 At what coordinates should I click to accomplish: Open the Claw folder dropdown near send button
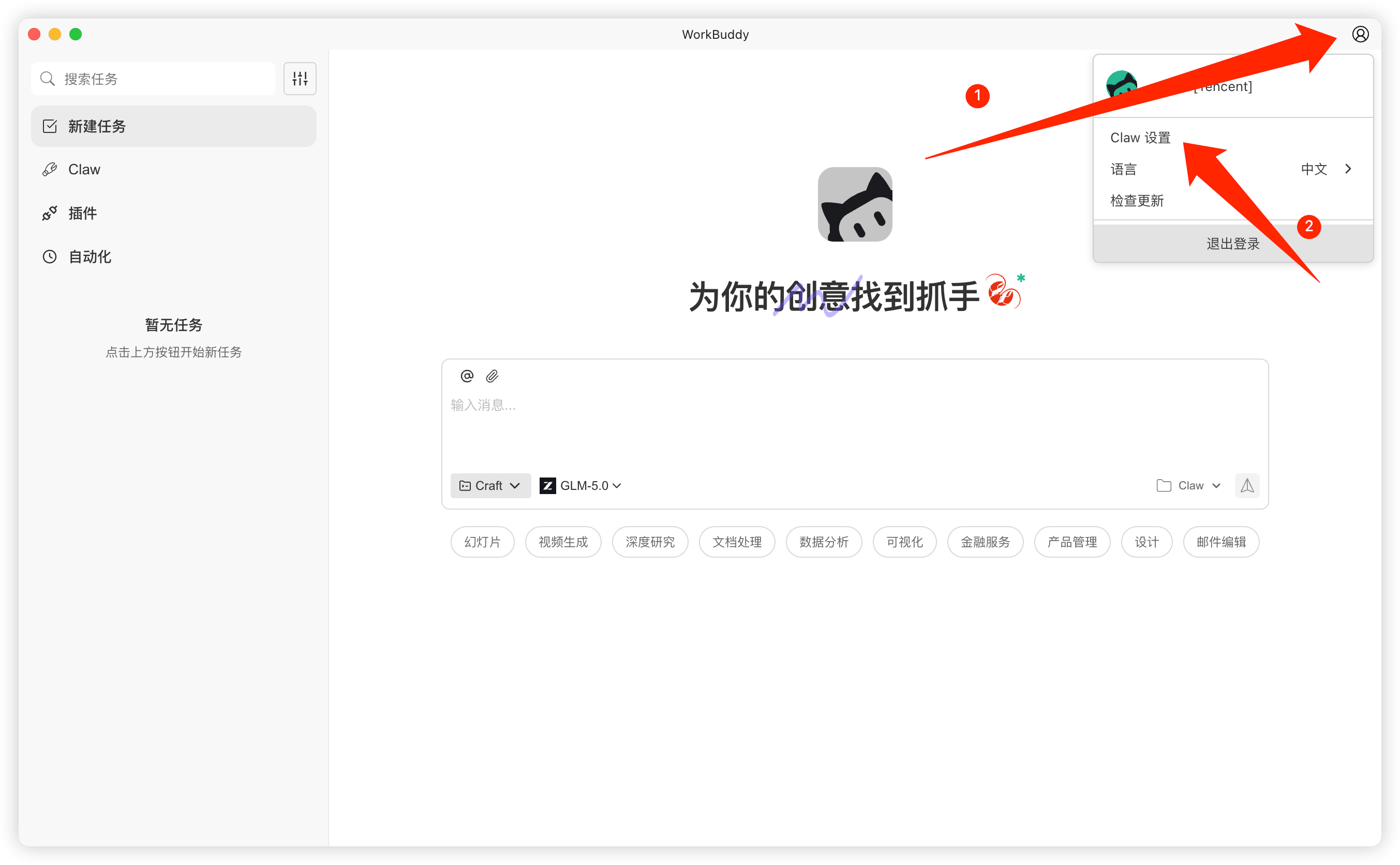(x=1188, y=485)
